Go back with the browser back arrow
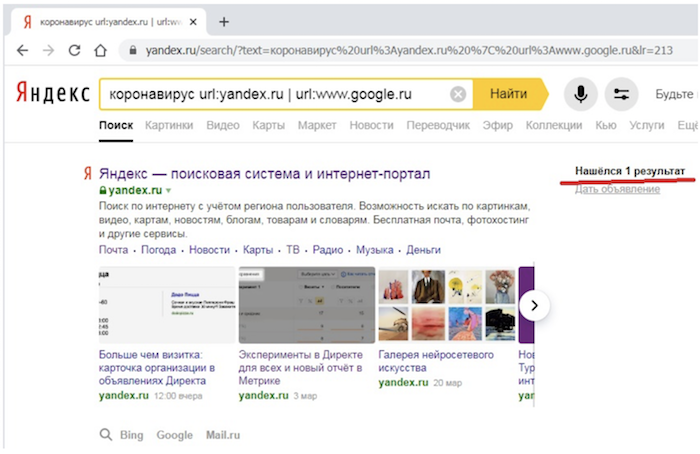This screenshot has height=454, width=700. (22, 50)
